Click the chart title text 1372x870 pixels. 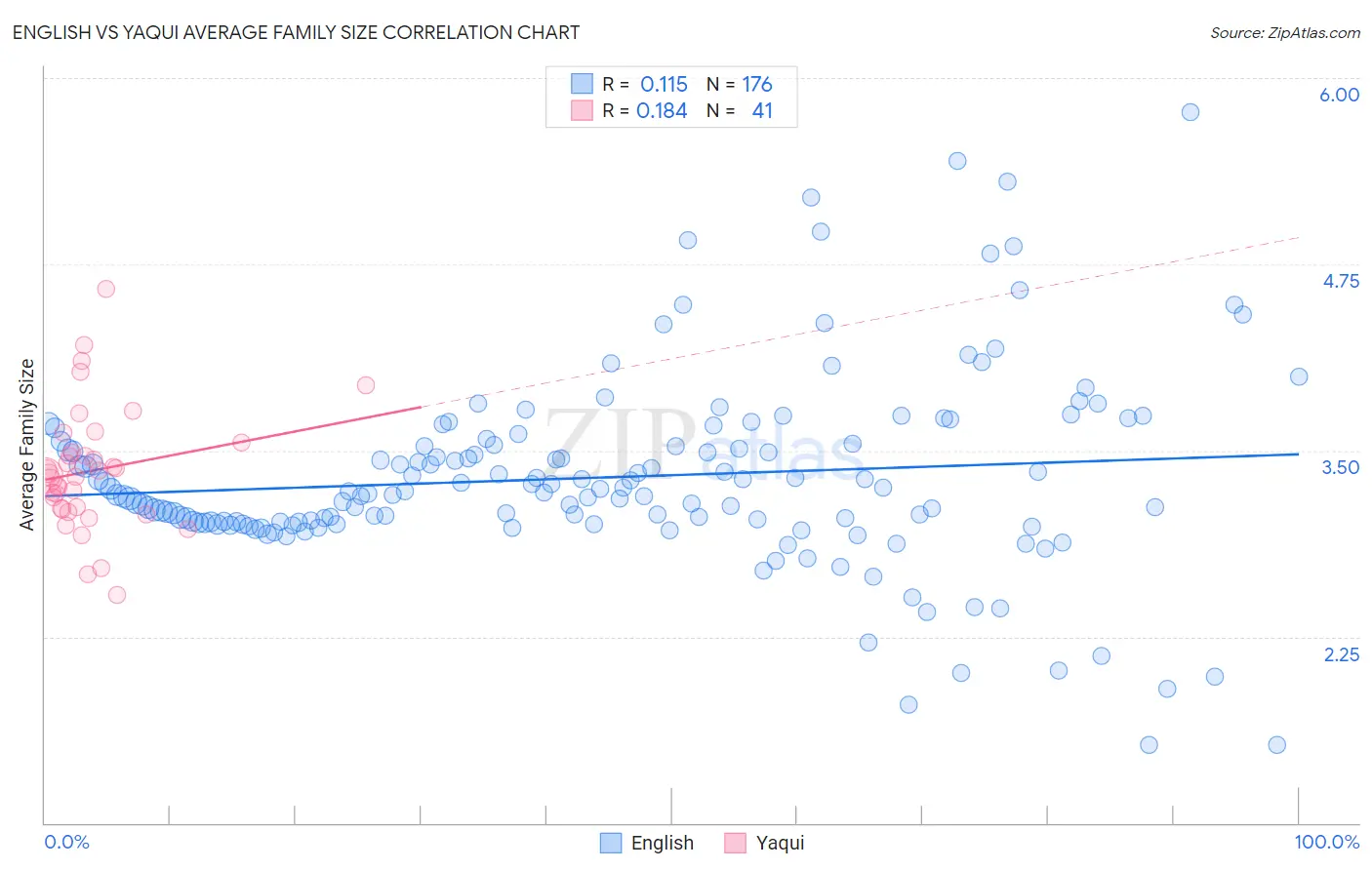(296, 32)
